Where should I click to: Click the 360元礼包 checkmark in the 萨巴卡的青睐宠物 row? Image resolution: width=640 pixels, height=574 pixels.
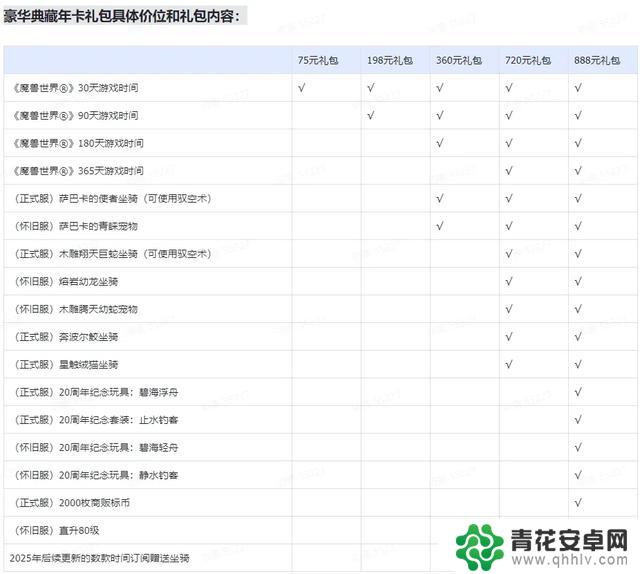tap(440, 226)
